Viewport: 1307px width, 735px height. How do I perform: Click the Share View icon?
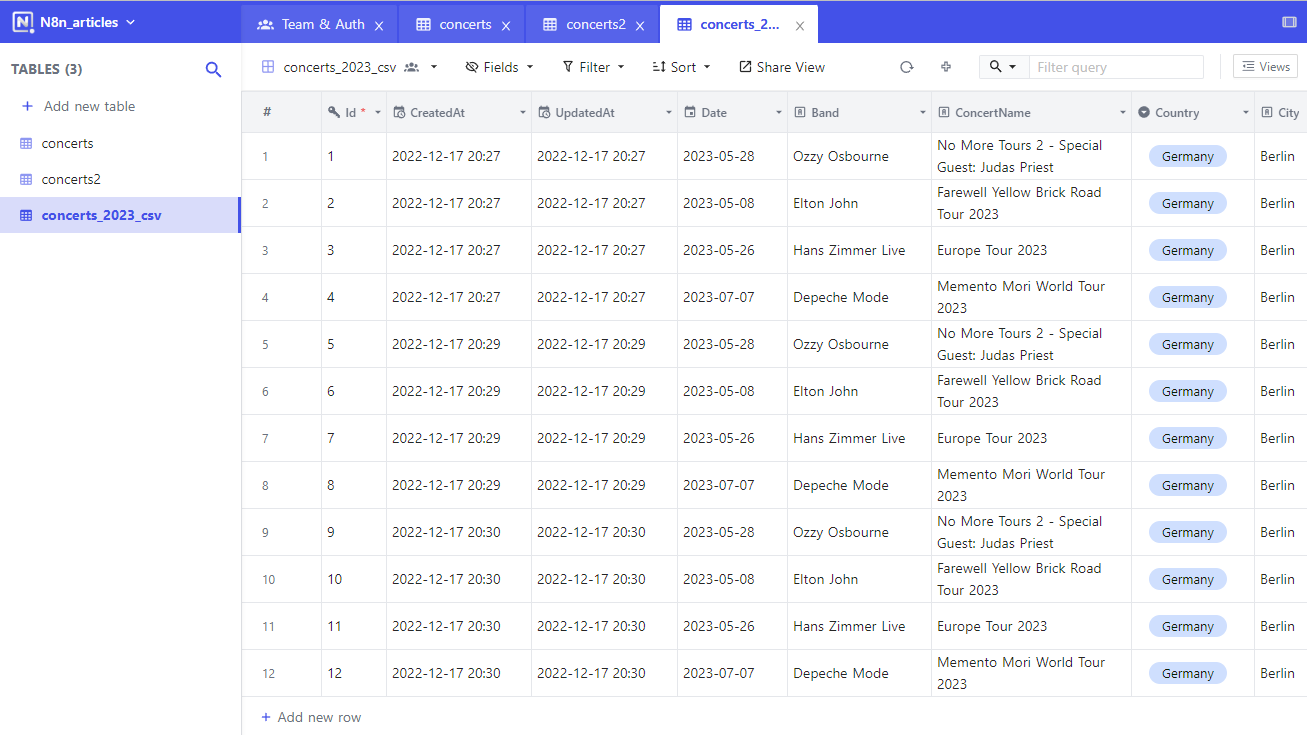781,66
